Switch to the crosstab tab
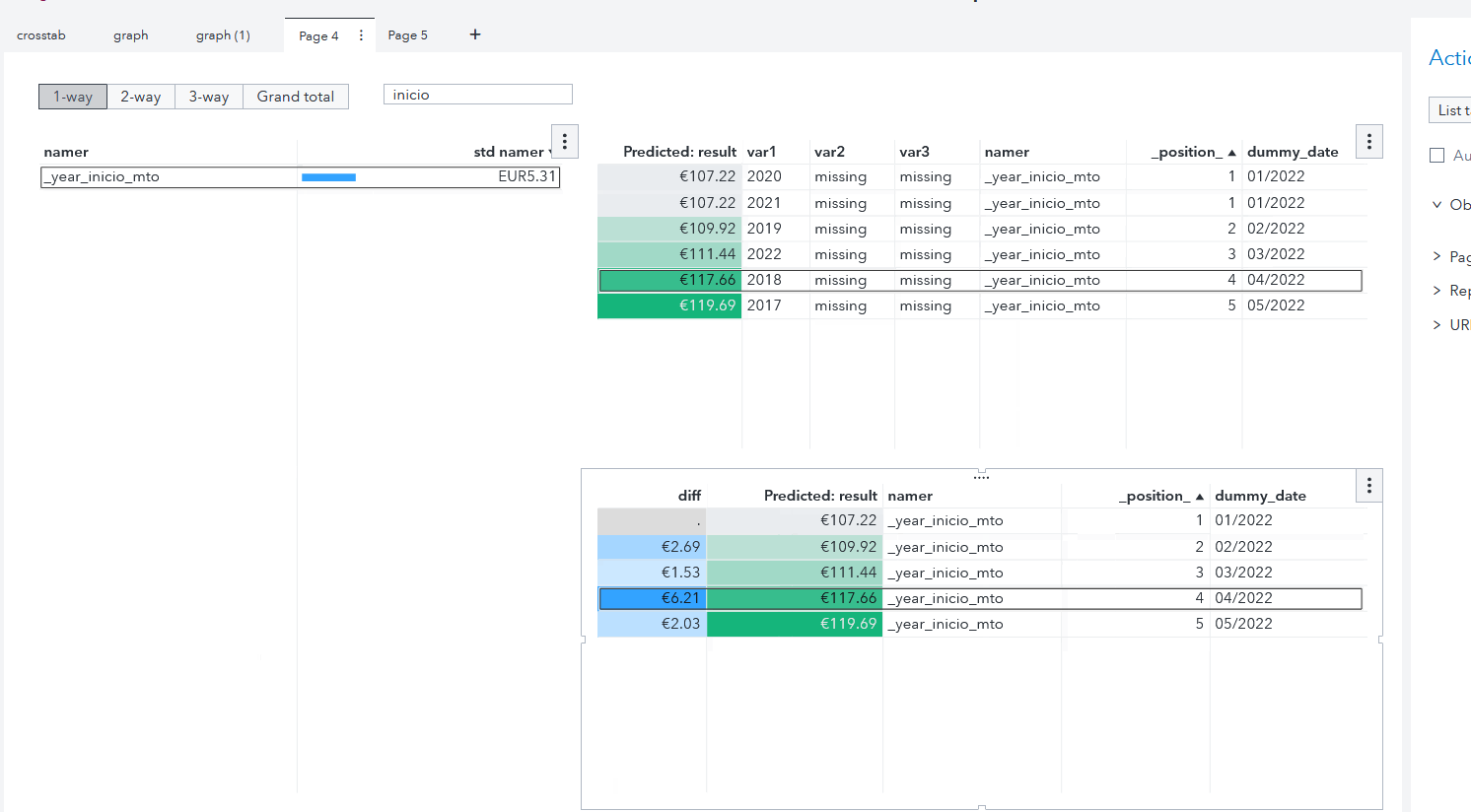1471x812 pixels. pos(40,34)
